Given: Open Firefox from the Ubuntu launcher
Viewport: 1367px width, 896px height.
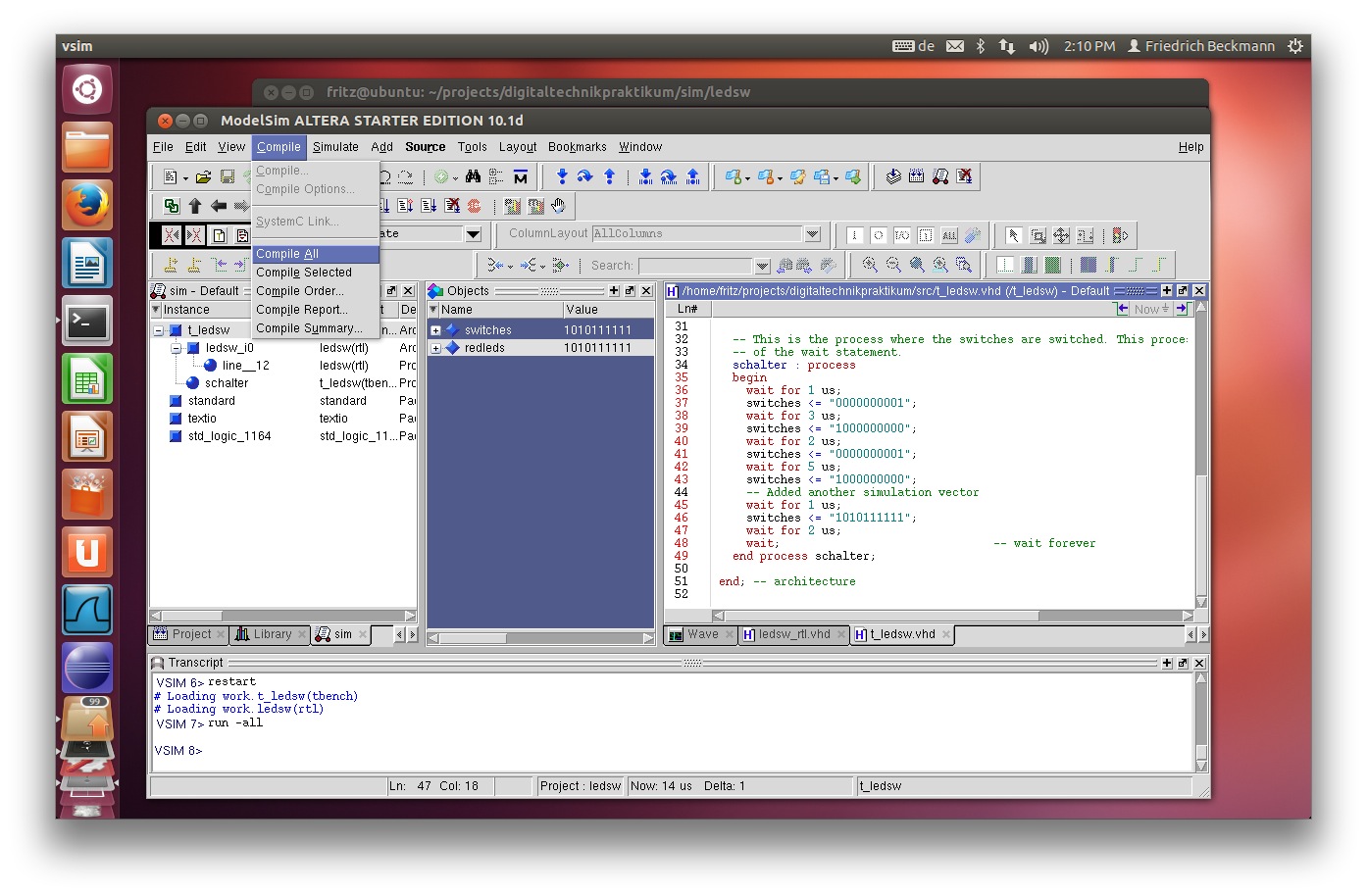Looking at the screenshot, I should pyautogui.click(x=87, y=206).
